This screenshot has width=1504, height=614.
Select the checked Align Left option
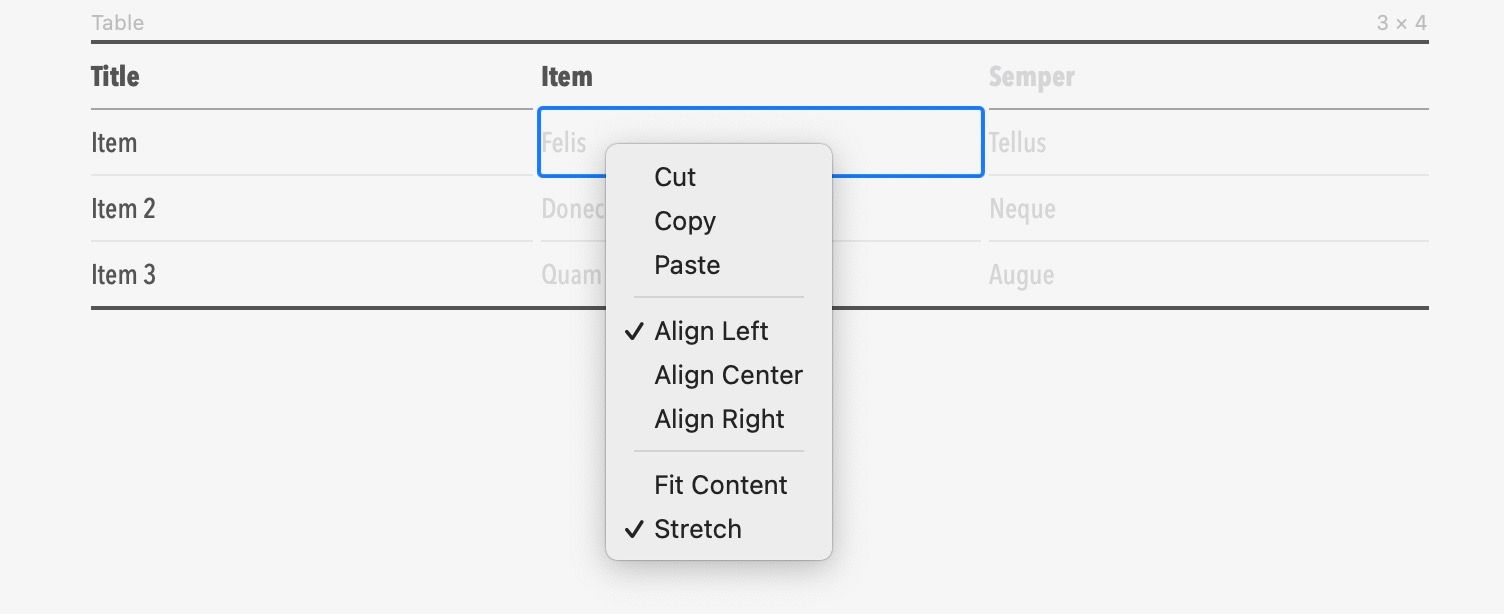711,331
